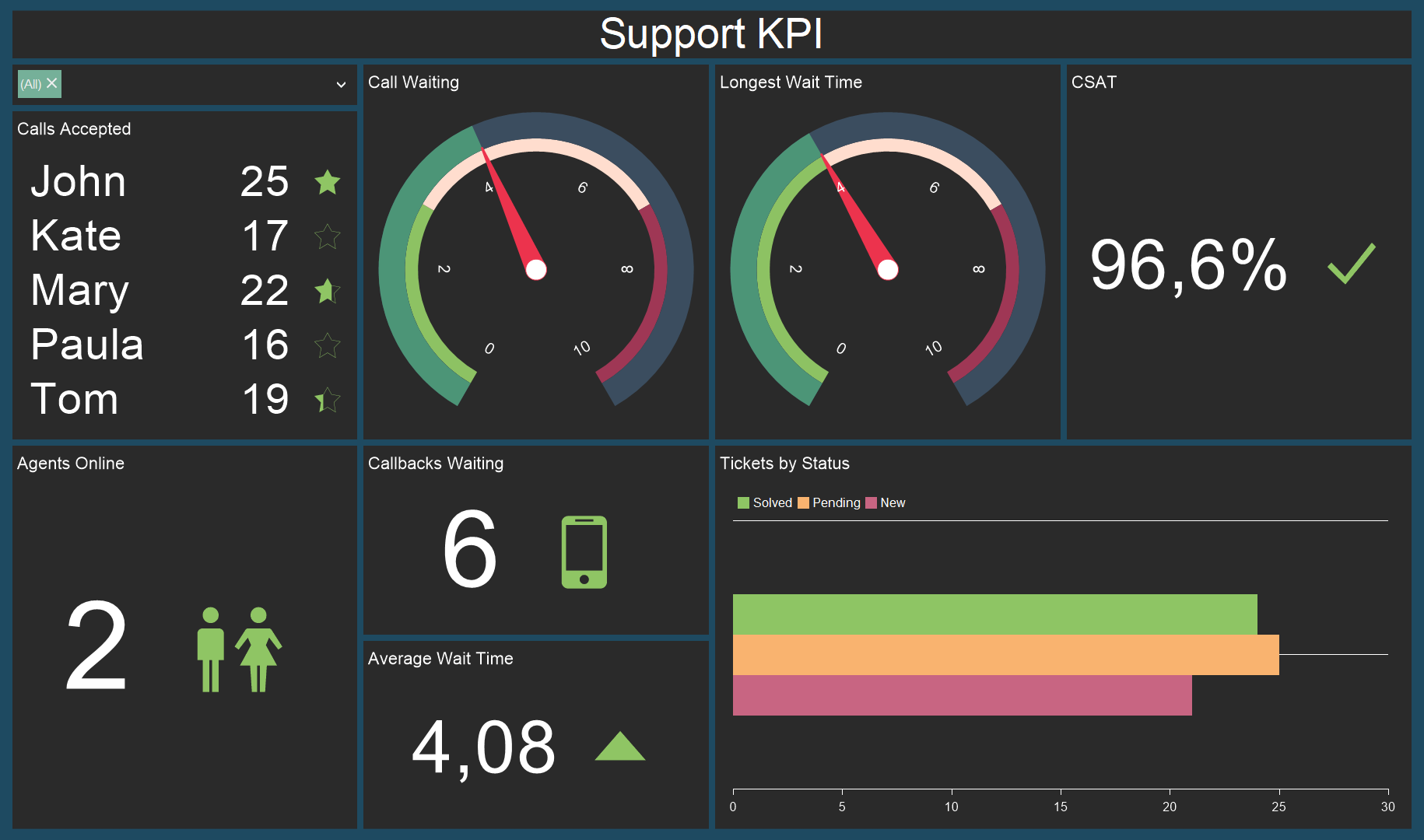Click Tom's value 19
Image resolution: width=1424 pixels, height=840 pixels.
point(265,400)
